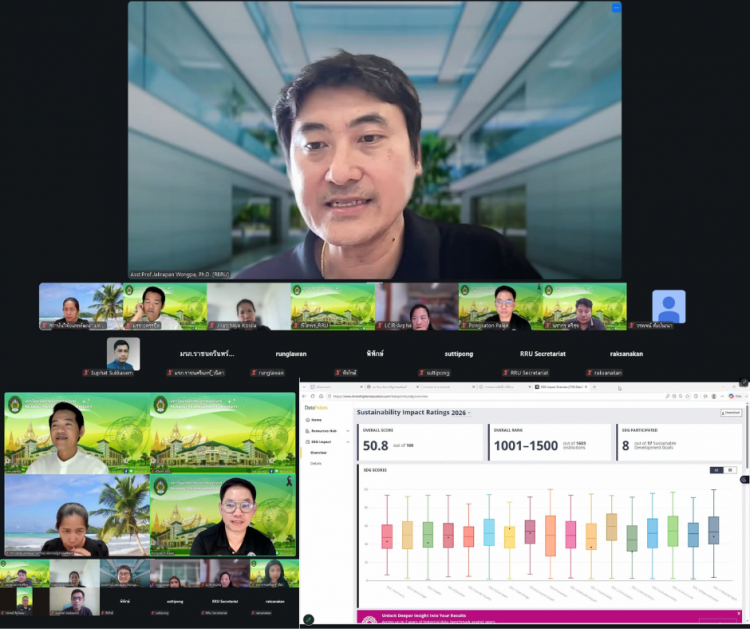The height and width of the screenshot is (629, 750).
Task: Click the muted mic icon beside runglawan label
Action: (254, 373)
